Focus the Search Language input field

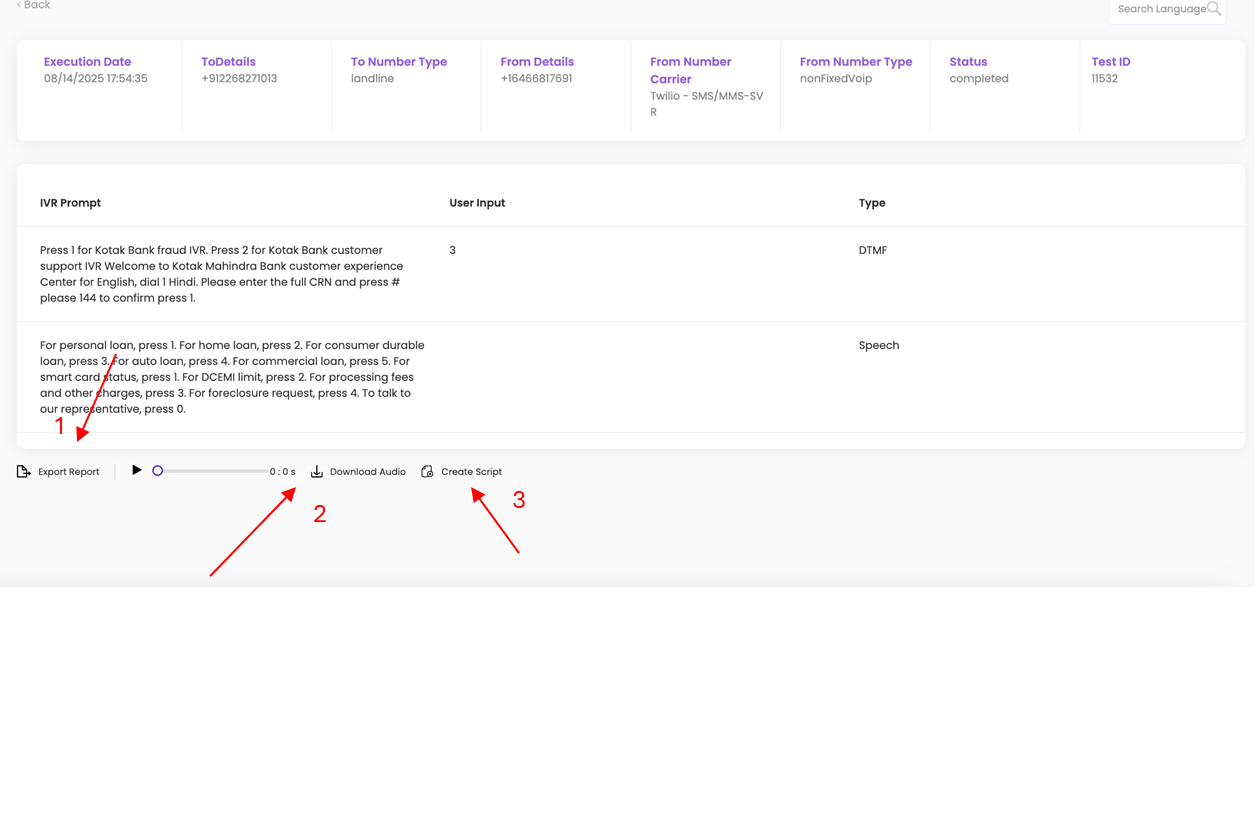1160,9
